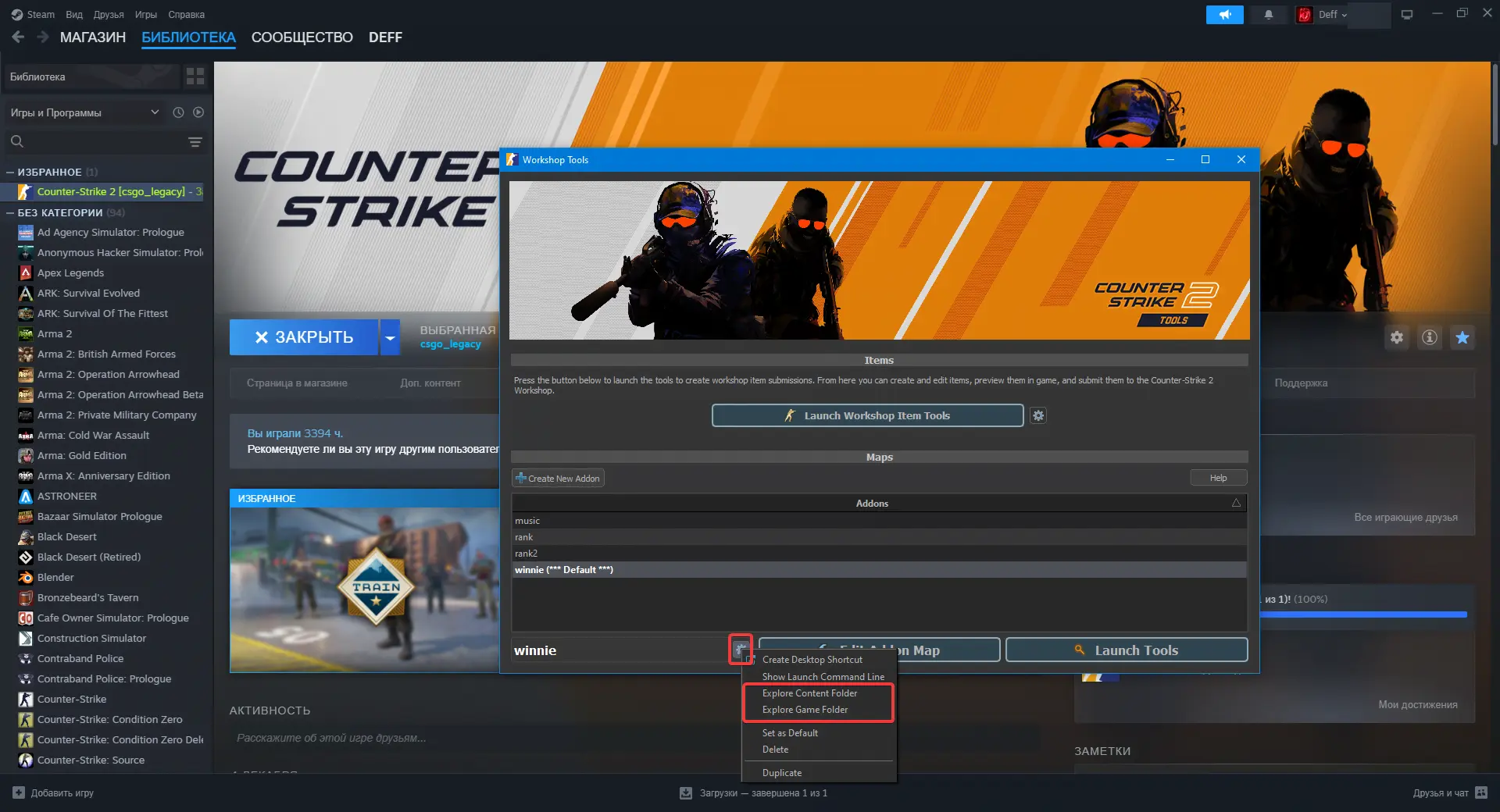The width and height of the screenshot is (1500, 812).
Task: Switch to Big Picture mode icon
Action: coord(1407,15)
